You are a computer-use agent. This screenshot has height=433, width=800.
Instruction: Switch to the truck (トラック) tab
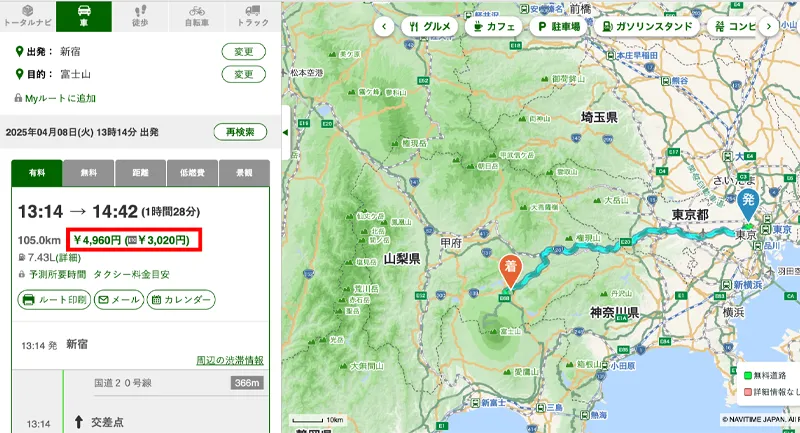point(253,16)
